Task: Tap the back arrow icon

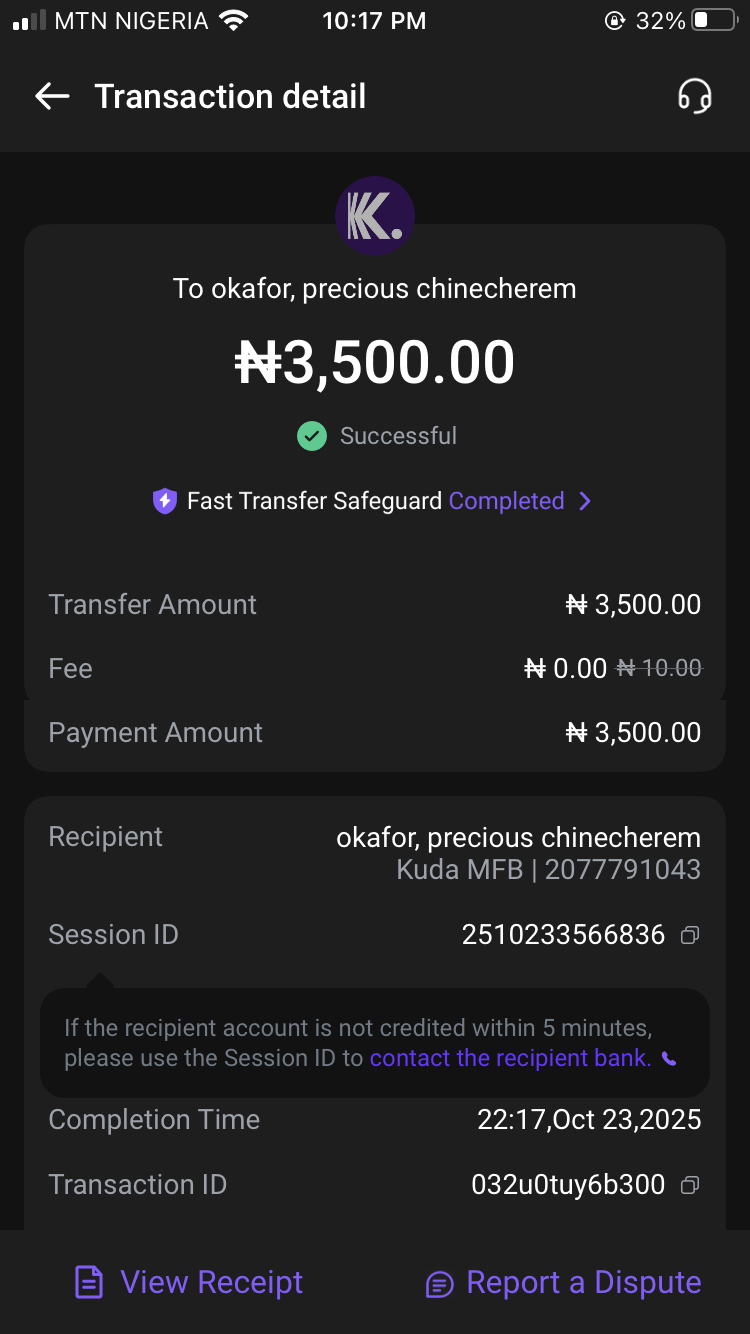Action: (x=52, y=96)
